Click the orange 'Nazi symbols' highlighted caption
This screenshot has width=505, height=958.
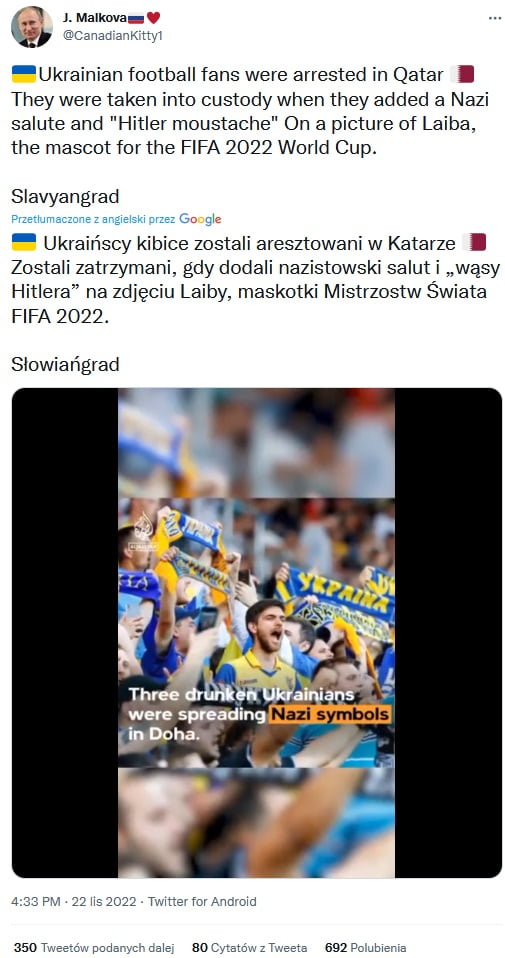coord(330,714)
